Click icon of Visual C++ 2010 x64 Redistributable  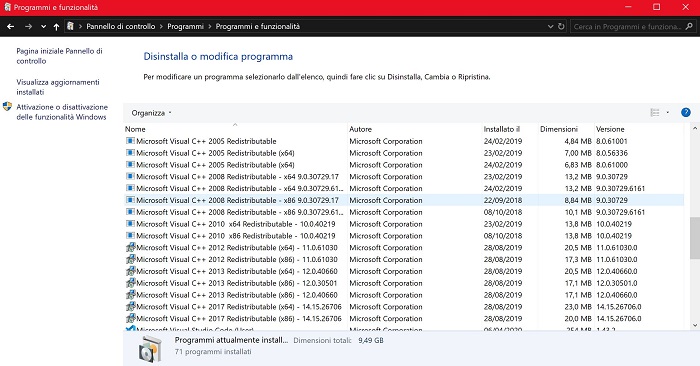coord(130,224)
